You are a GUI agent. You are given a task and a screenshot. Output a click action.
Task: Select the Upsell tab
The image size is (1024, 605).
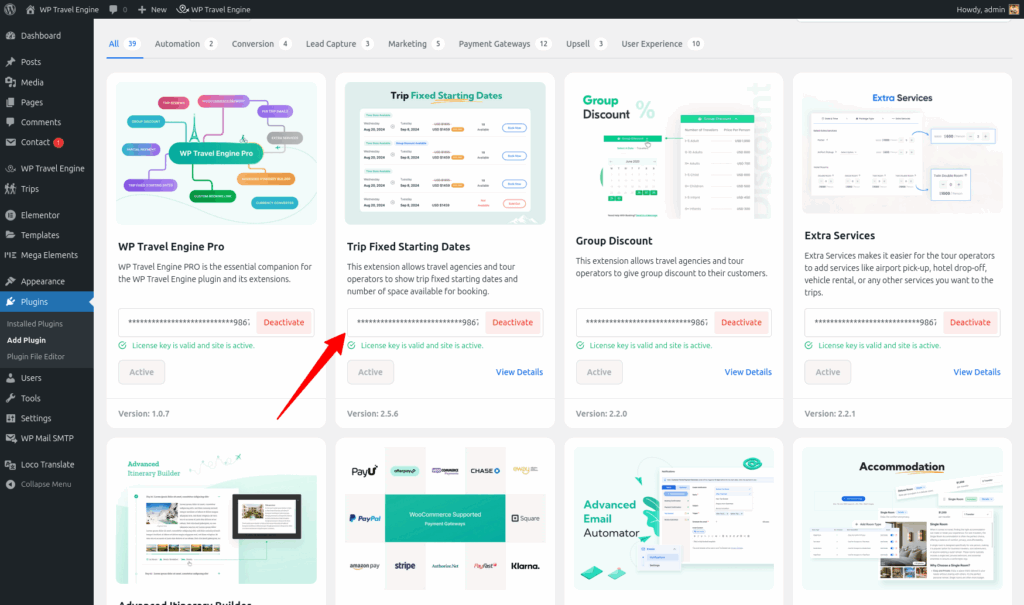click(586, 44)
